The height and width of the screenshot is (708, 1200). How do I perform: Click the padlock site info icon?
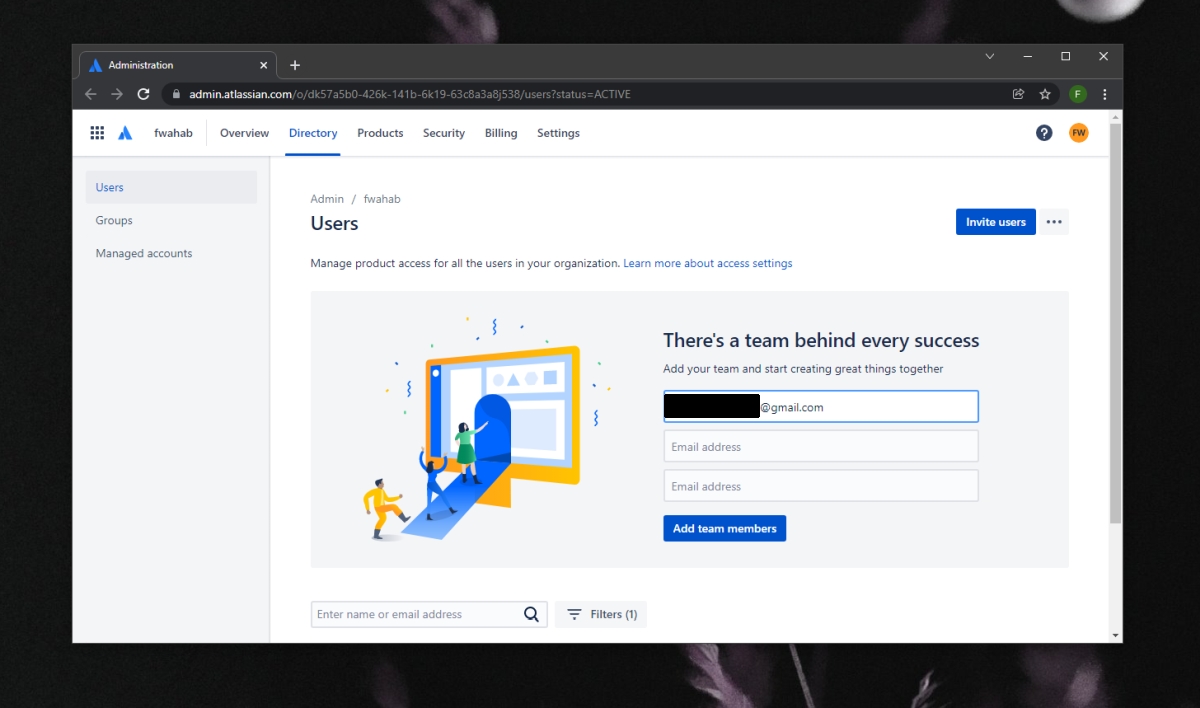point(175,94)
